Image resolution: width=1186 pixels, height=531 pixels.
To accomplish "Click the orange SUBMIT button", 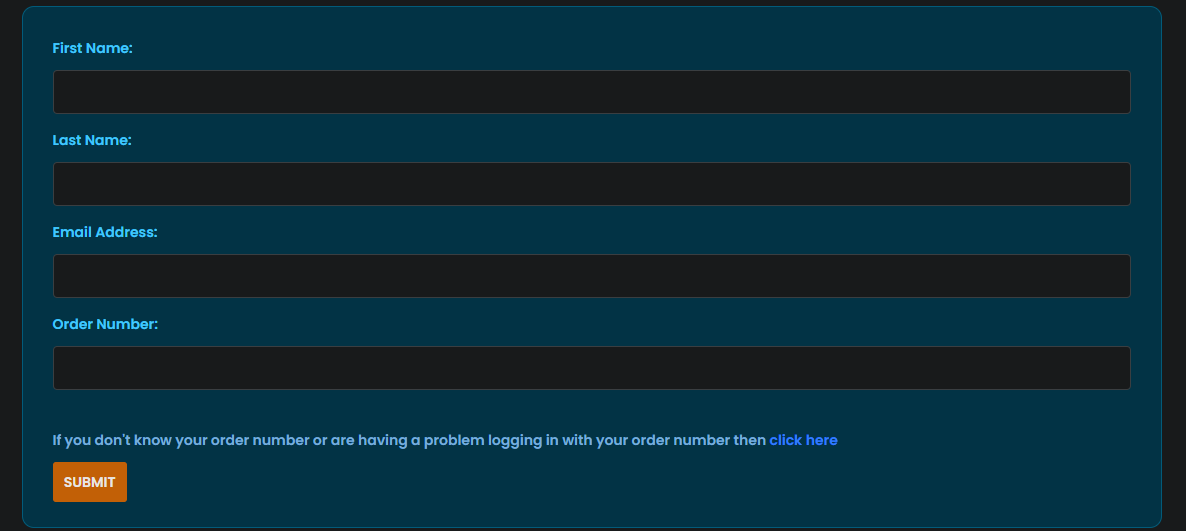I will coord(90,482).
